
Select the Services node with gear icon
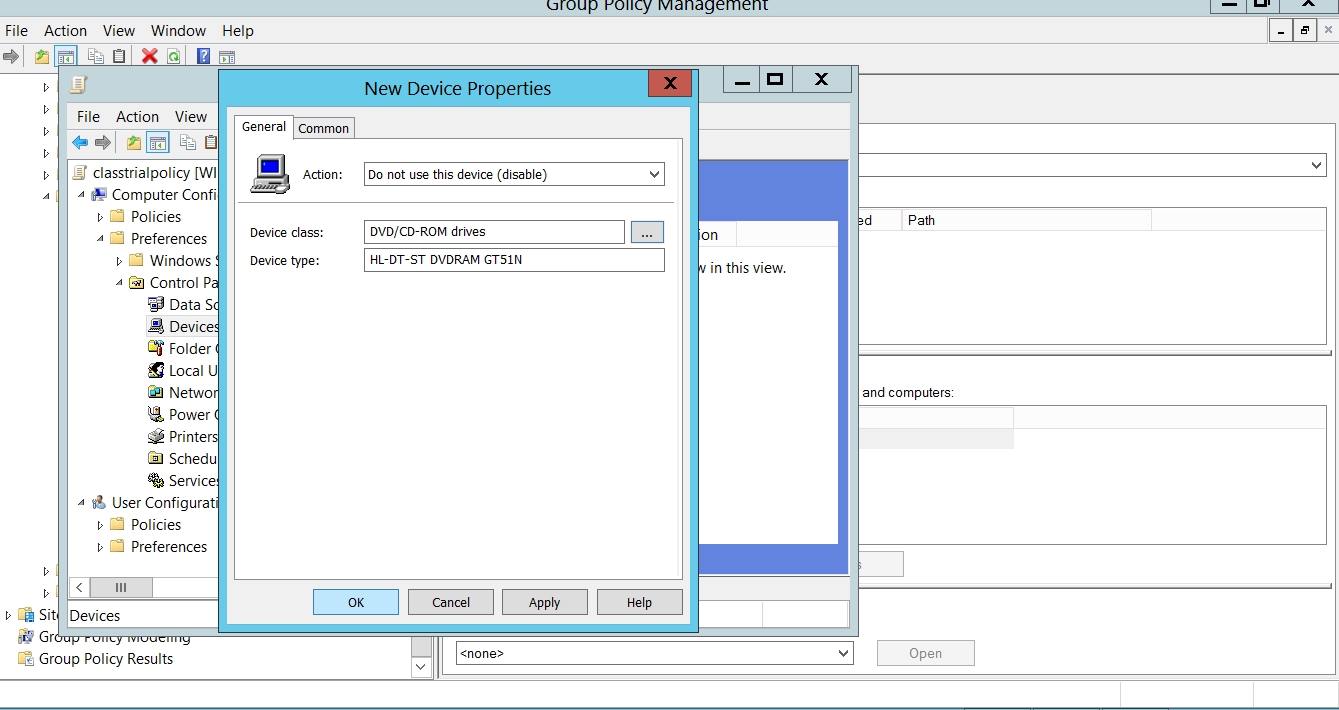(192, 481)
